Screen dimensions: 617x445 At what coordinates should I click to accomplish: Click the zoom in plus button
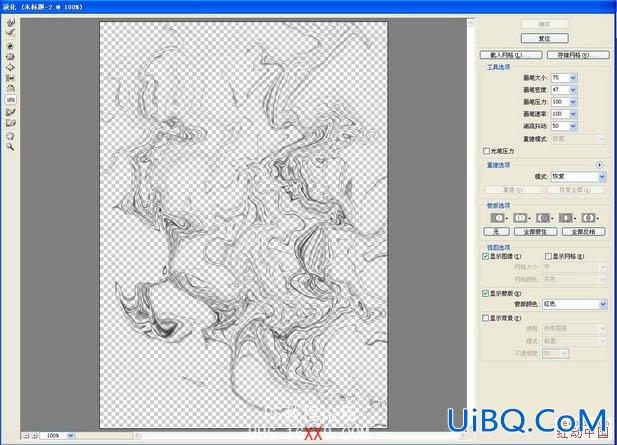click(34, 436)
